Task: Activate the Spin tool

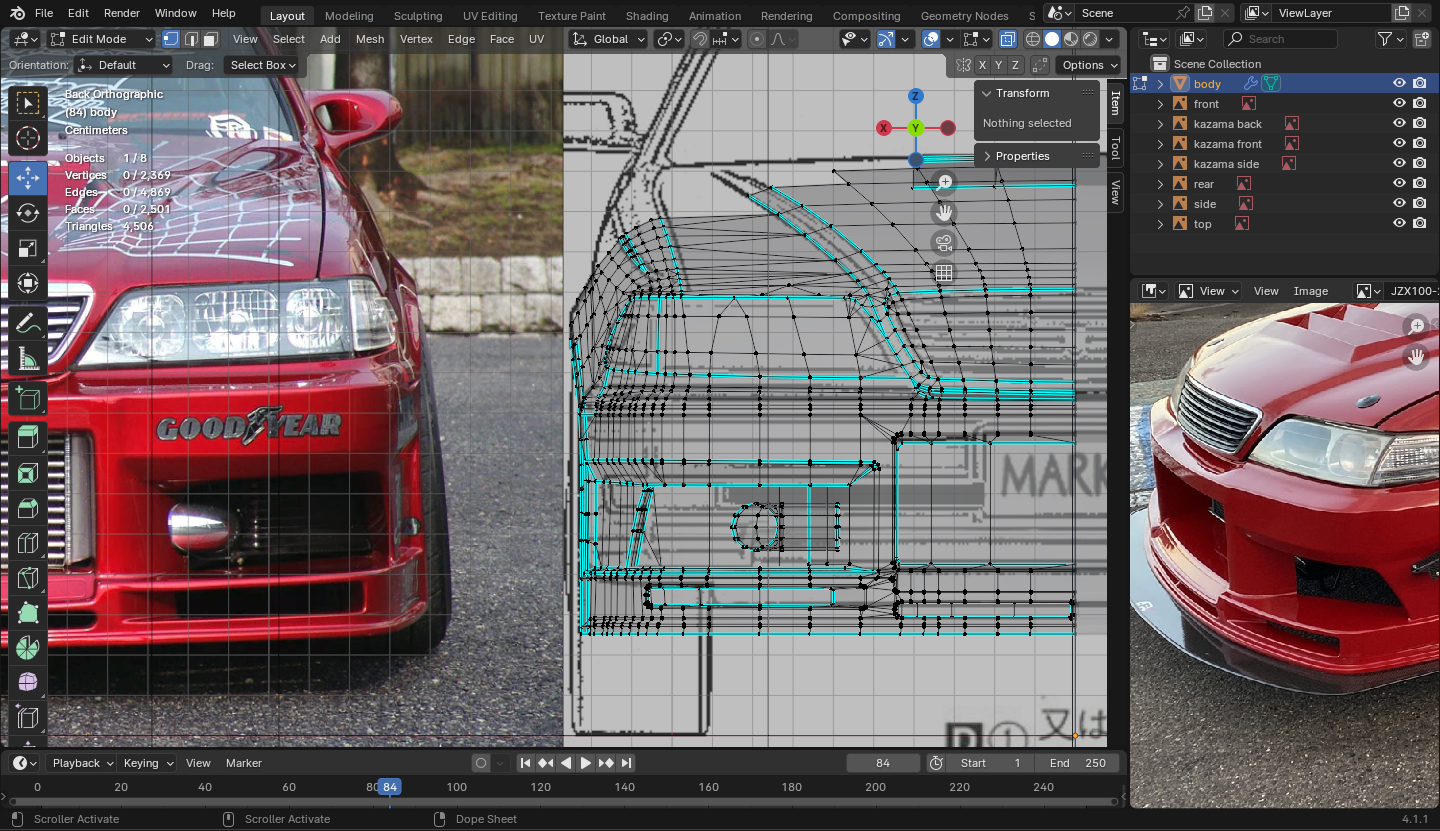Action: pyautogui.click(x=28, y=648)
